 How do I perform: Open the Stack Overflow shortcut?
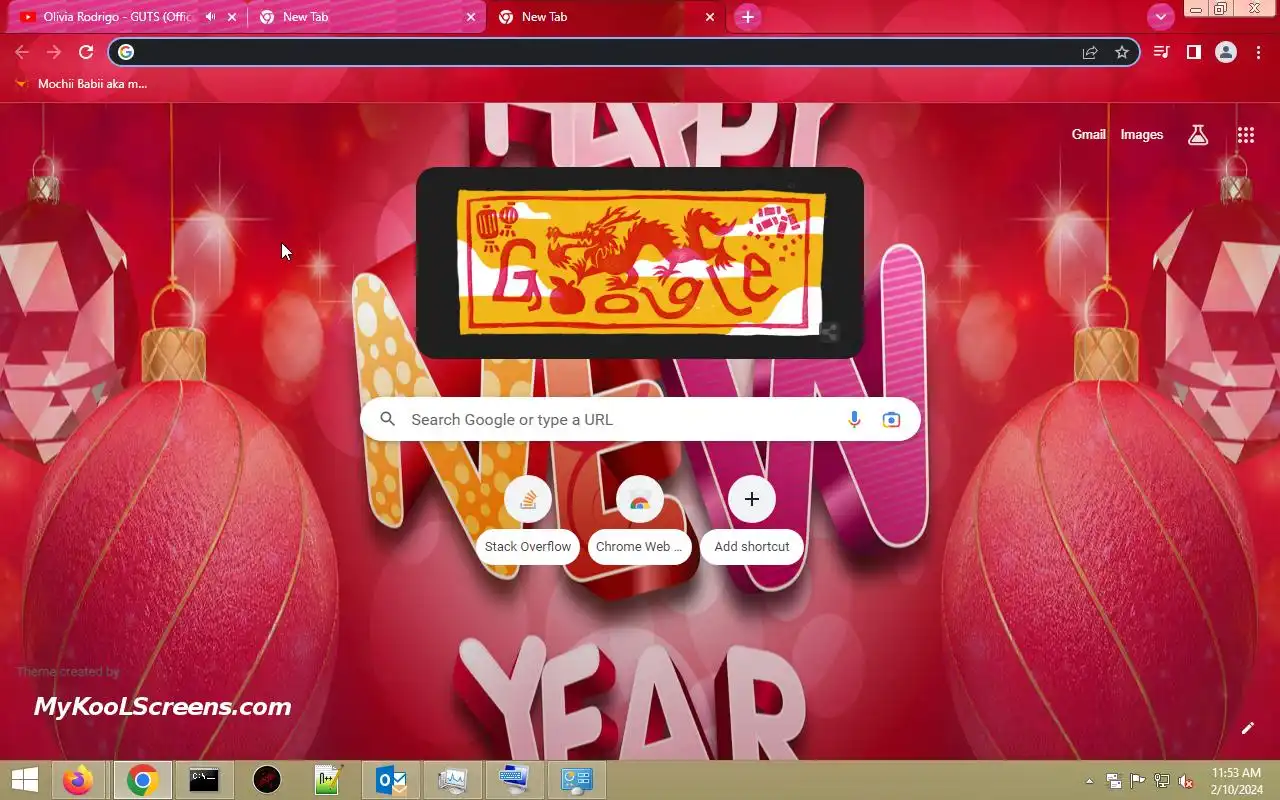pyautogui.click(x=528, y=522)
